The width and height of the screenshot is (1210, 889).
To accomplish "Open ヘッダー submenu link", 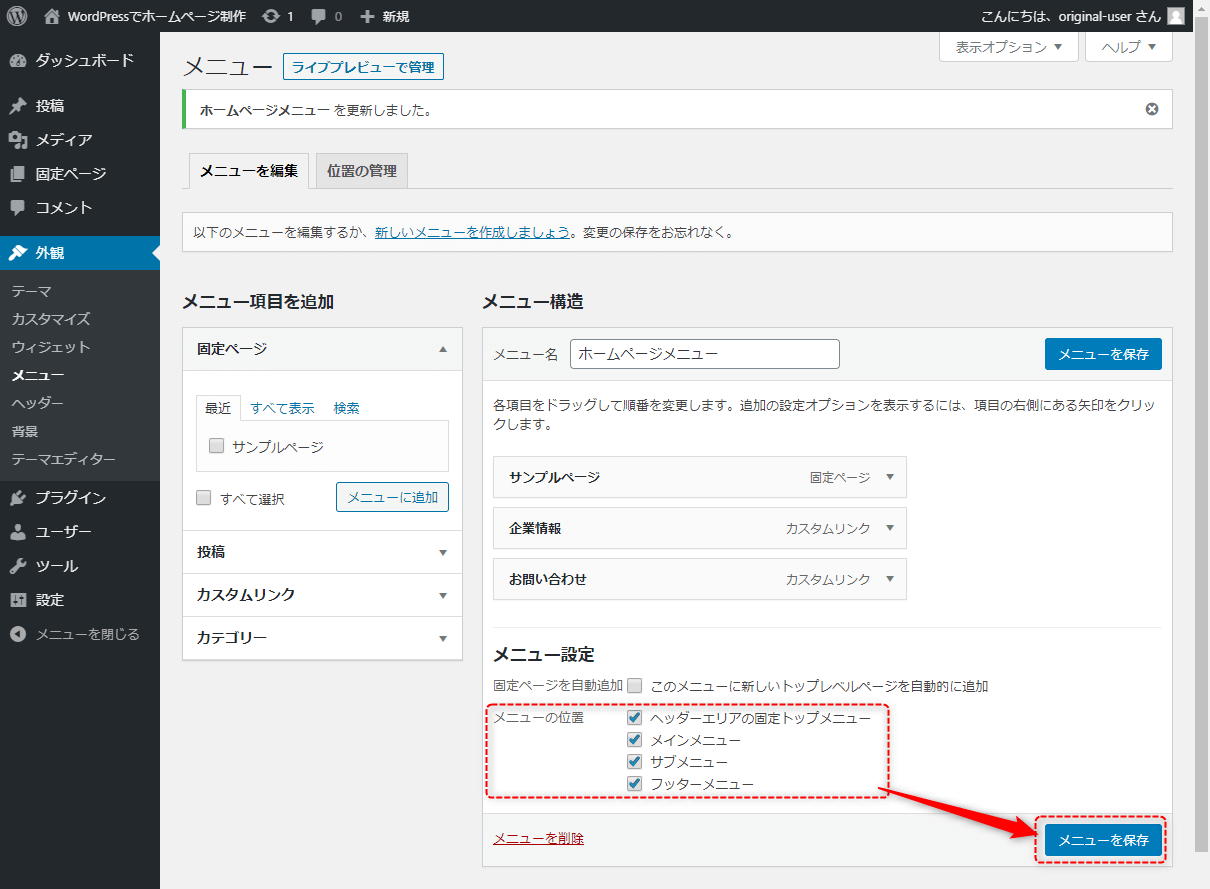I will click(38, 403).
